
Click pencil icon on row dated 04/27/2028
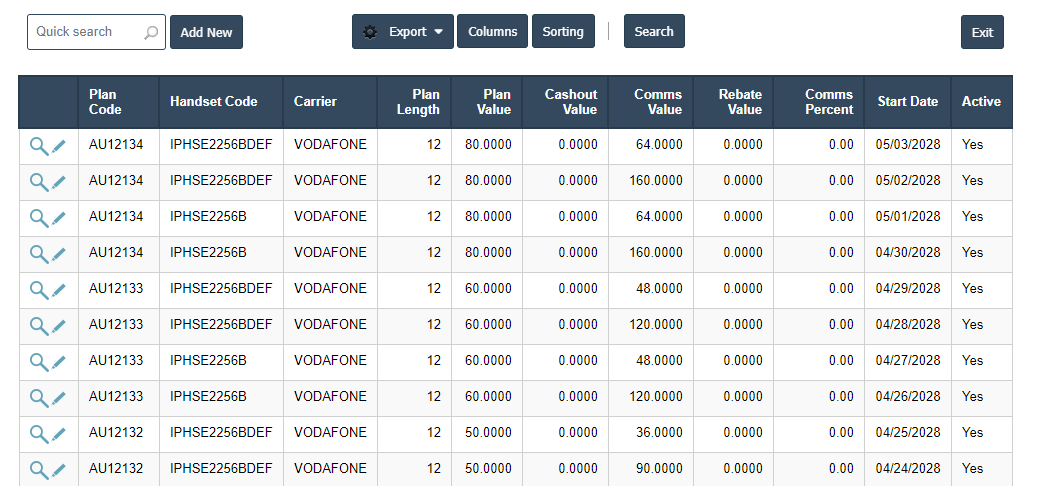tap(59, 362)
